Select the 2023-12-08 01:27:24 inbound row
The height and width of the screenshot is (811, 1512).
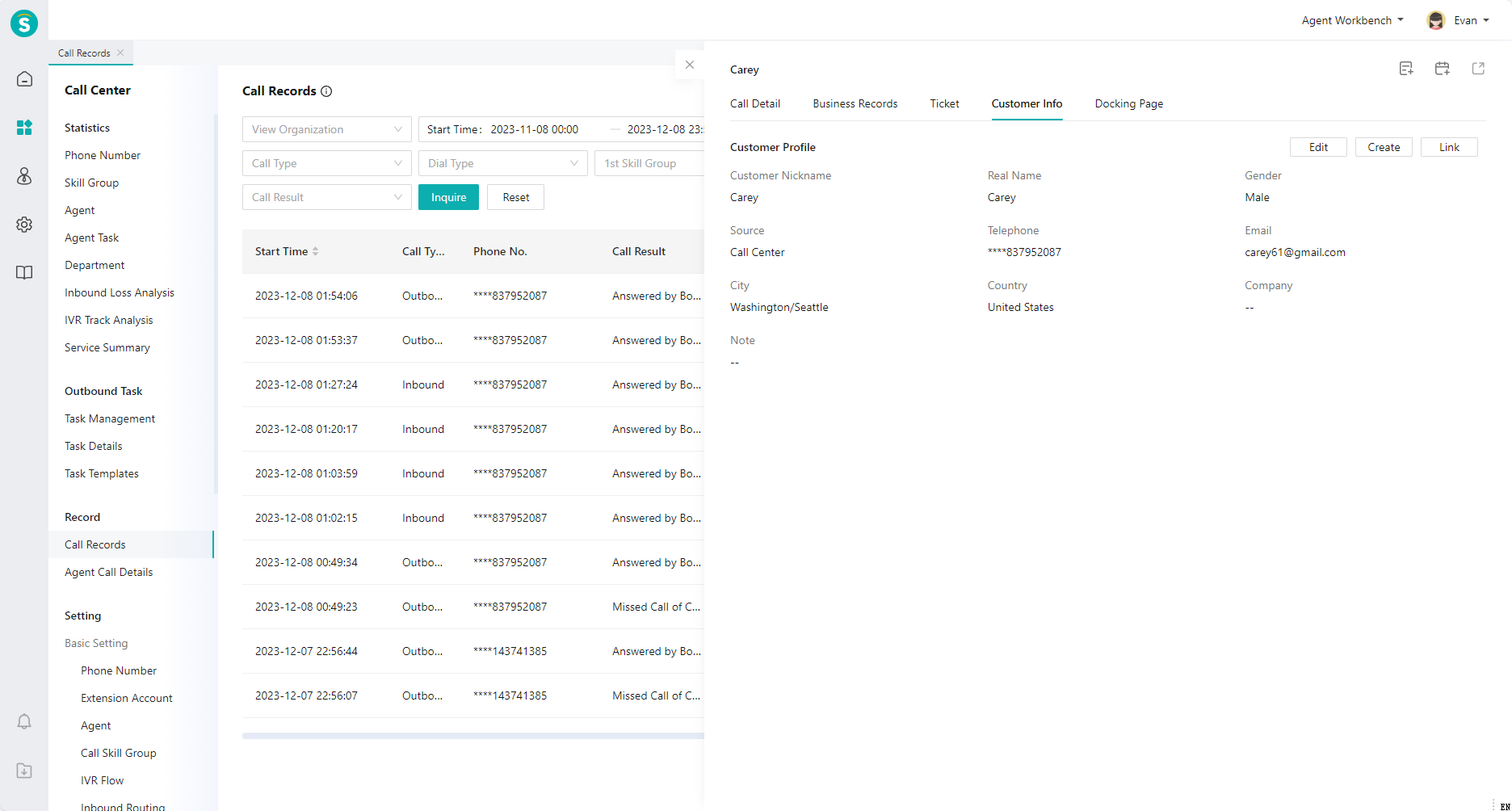(473, 384)
